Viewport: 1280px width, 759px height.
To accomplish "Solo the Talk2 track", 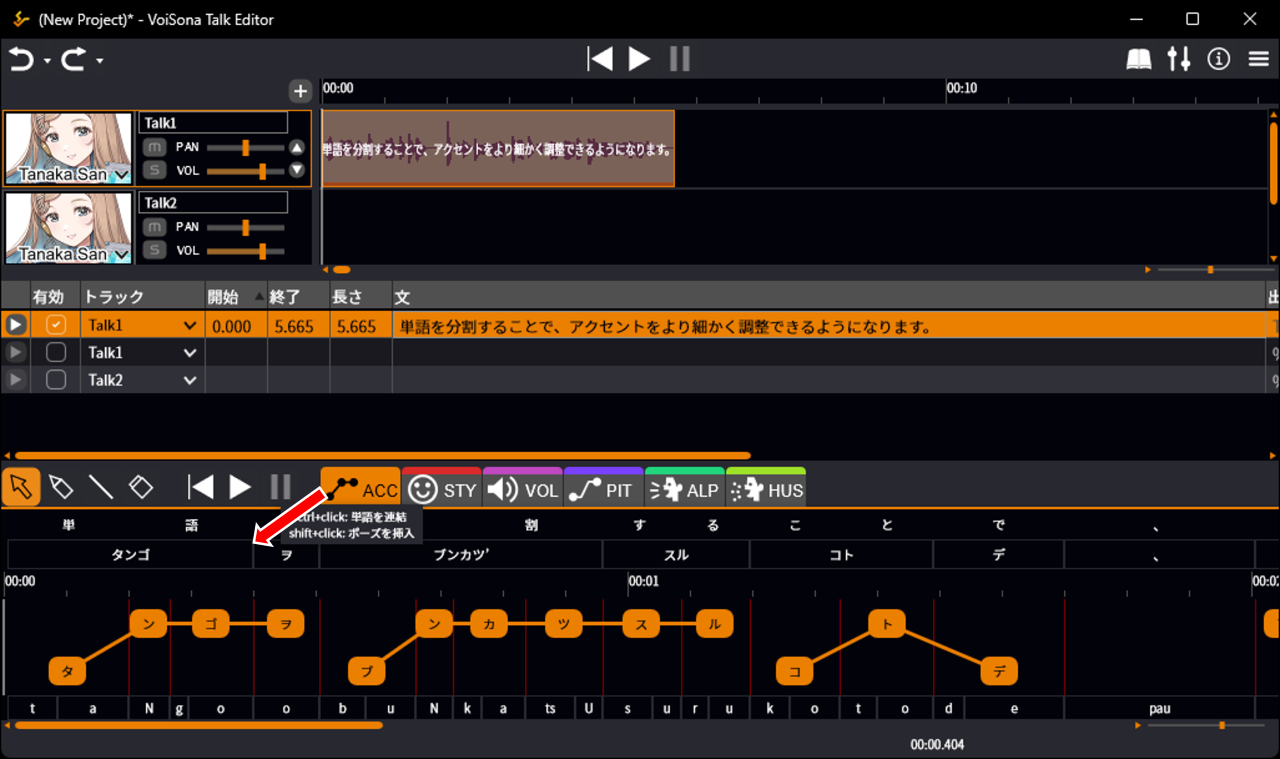I will [154, 250].
